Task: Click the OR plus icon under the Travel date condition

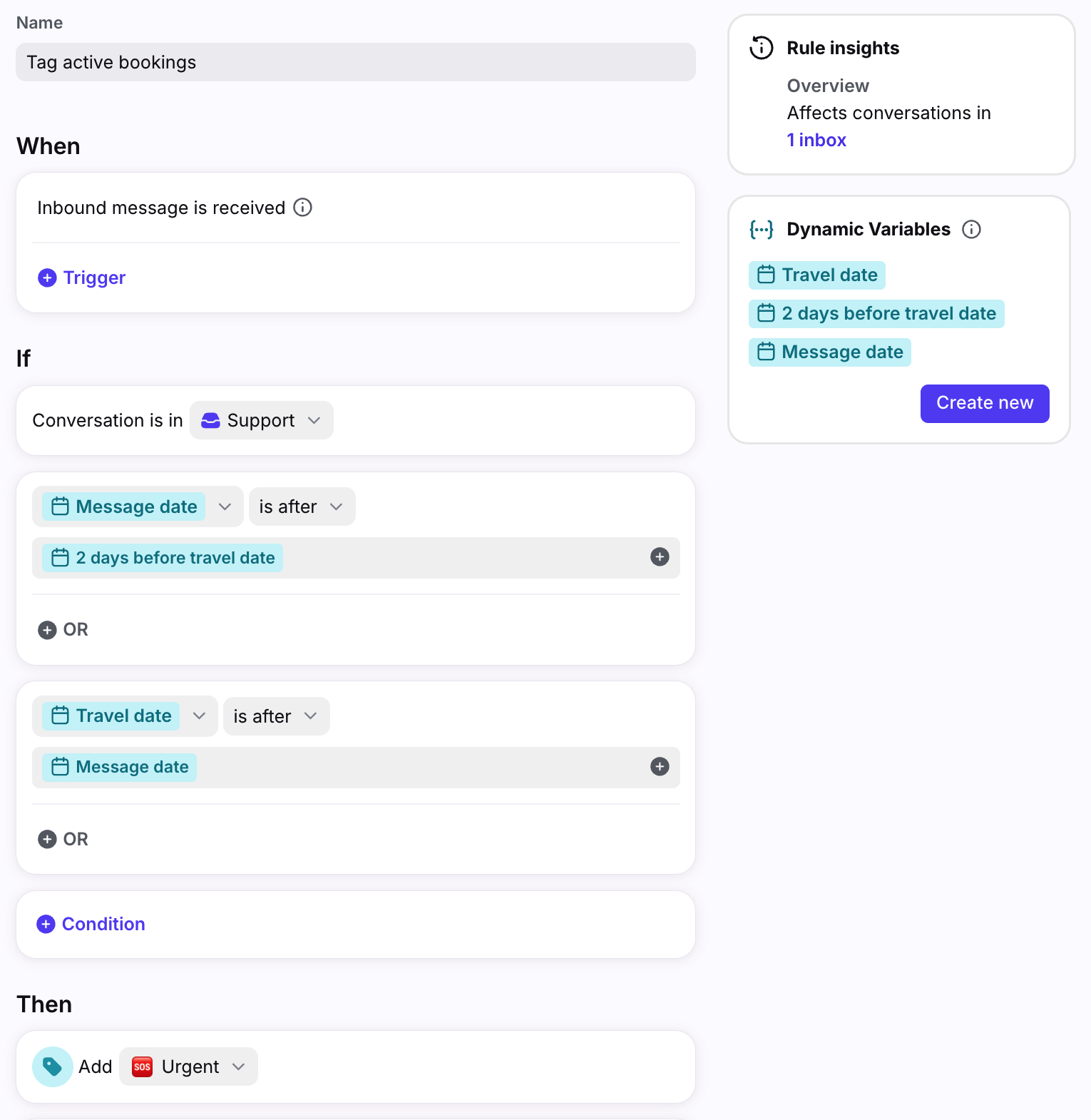Action: click(x=47, y=839)
